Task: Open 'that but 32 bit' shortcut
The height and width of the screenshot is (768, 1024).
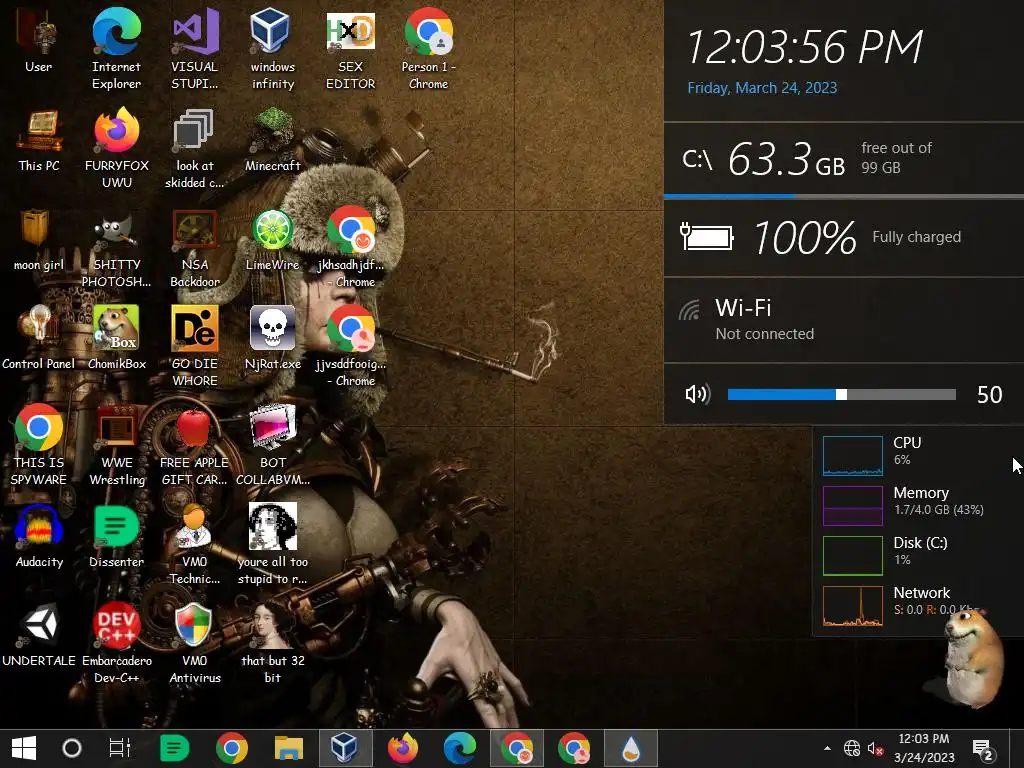Action: point(272,643)
